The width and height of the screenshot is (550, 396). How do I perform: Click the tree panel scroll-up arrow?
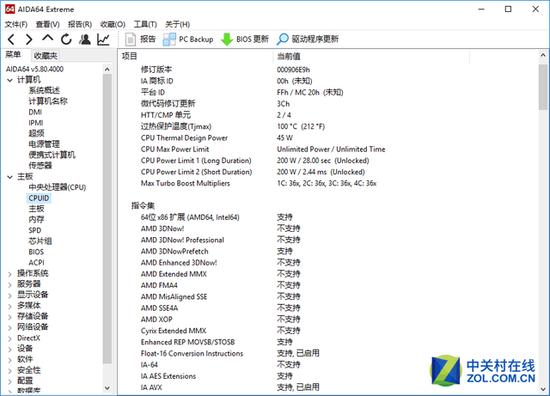[x=107, y=69]
